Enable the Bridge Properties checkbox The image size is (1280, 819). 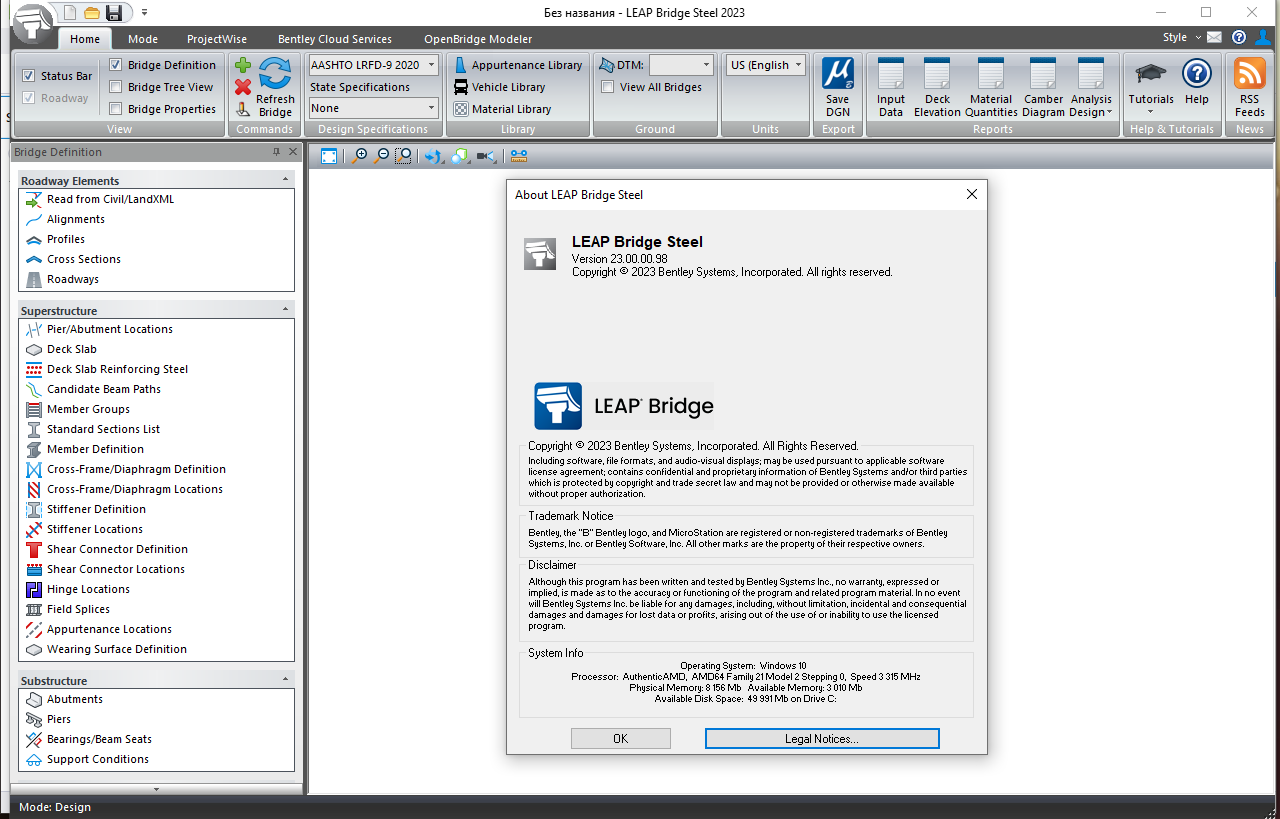coord(116,109)
